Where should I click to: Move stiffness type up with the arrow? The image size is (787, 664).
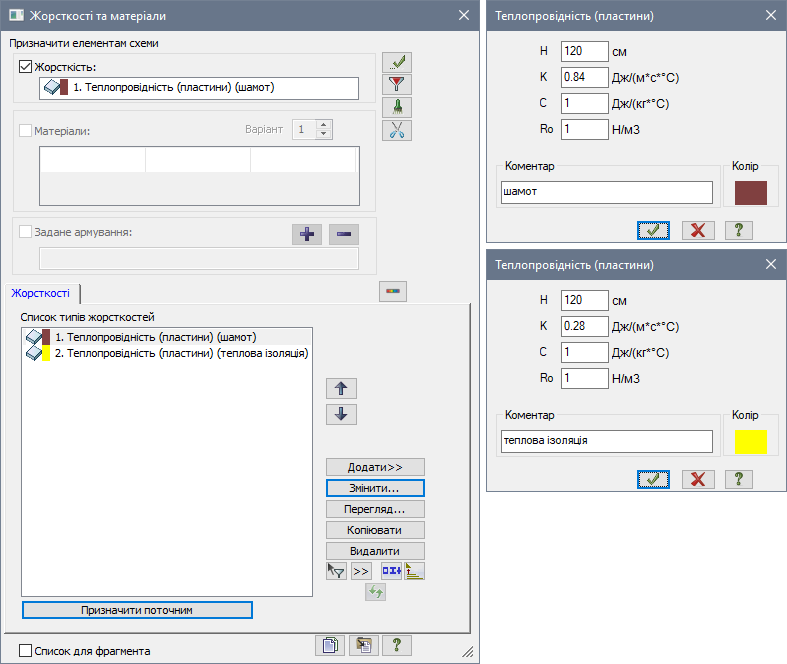[x=341, y=388]
